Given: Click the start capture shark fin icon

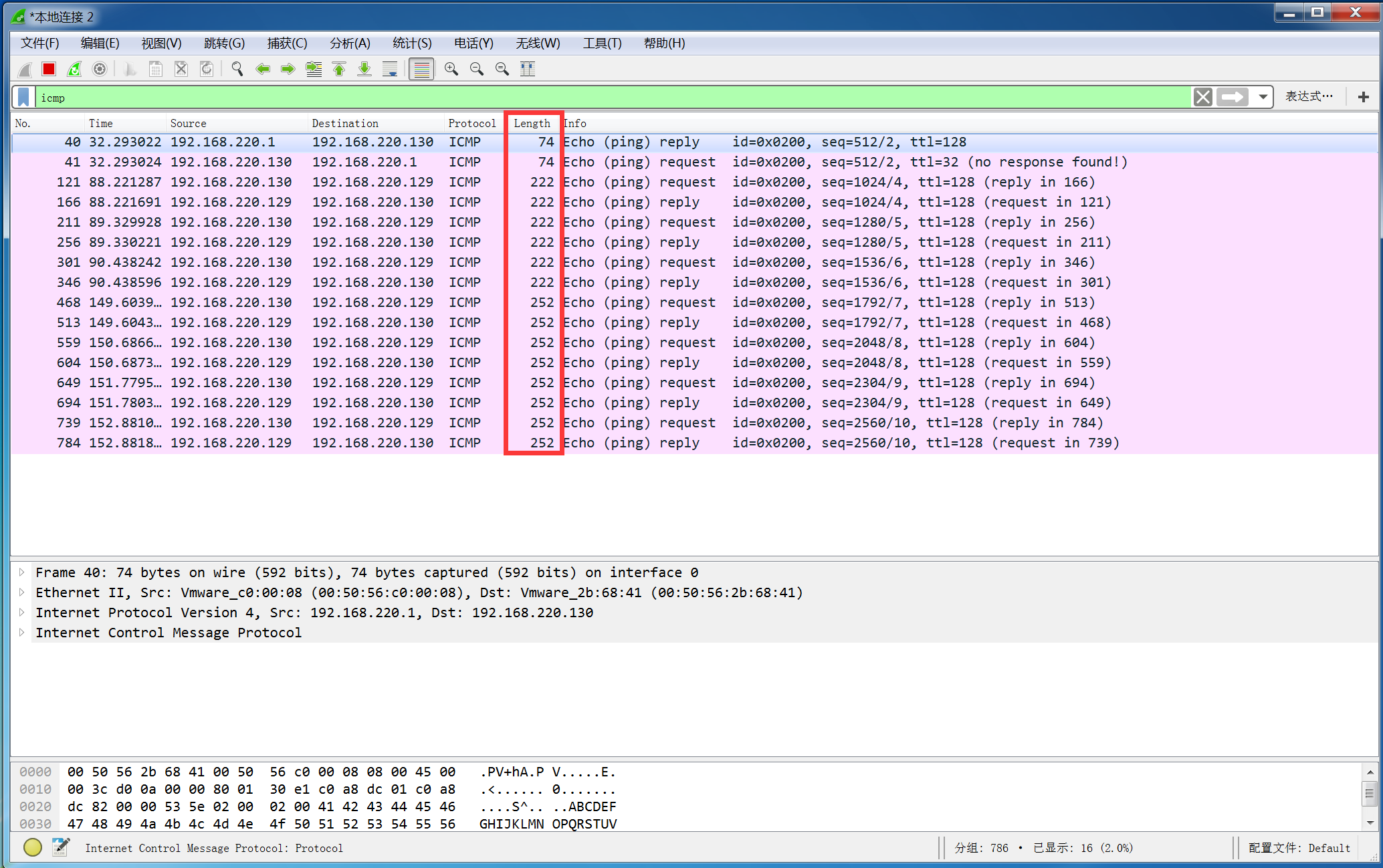Looking at the screenshot, I should 25,69.
